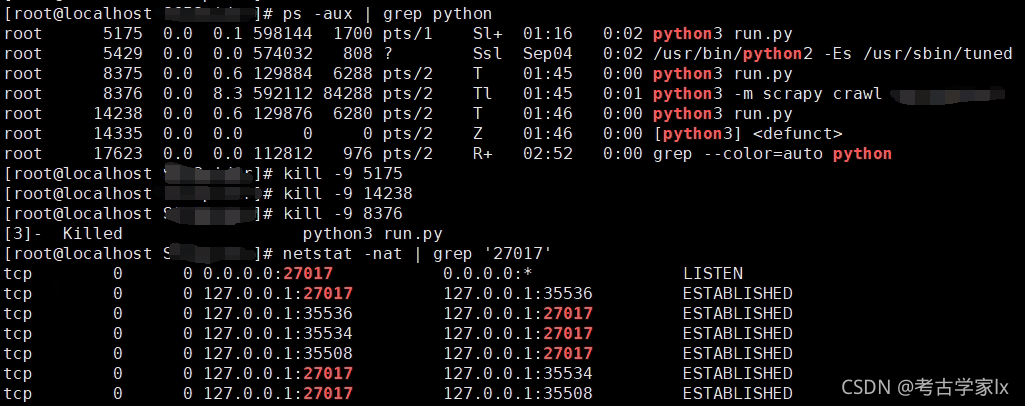Click the /usr/sbin/tuned process path

[x=958, y=53]
